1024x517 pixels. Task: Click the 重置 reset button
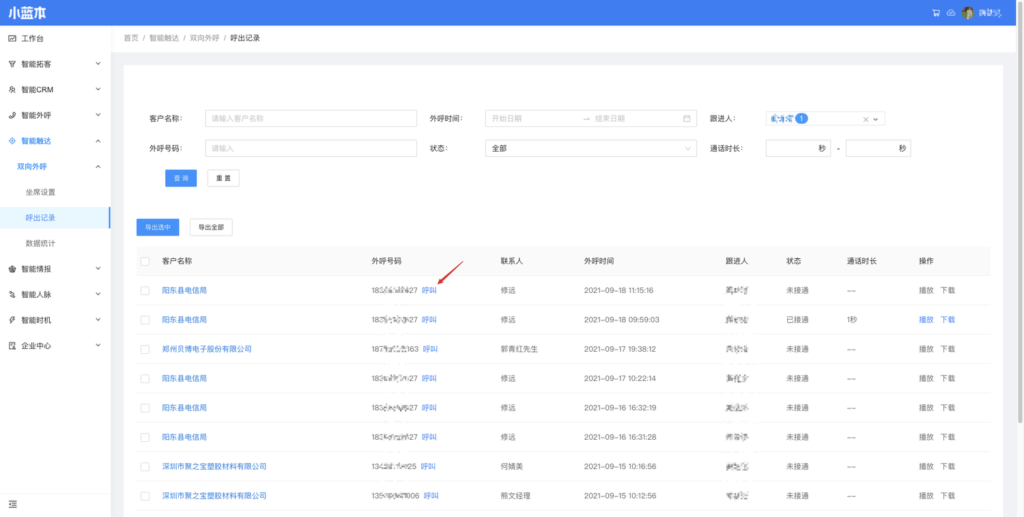click(x=223, y=178)
